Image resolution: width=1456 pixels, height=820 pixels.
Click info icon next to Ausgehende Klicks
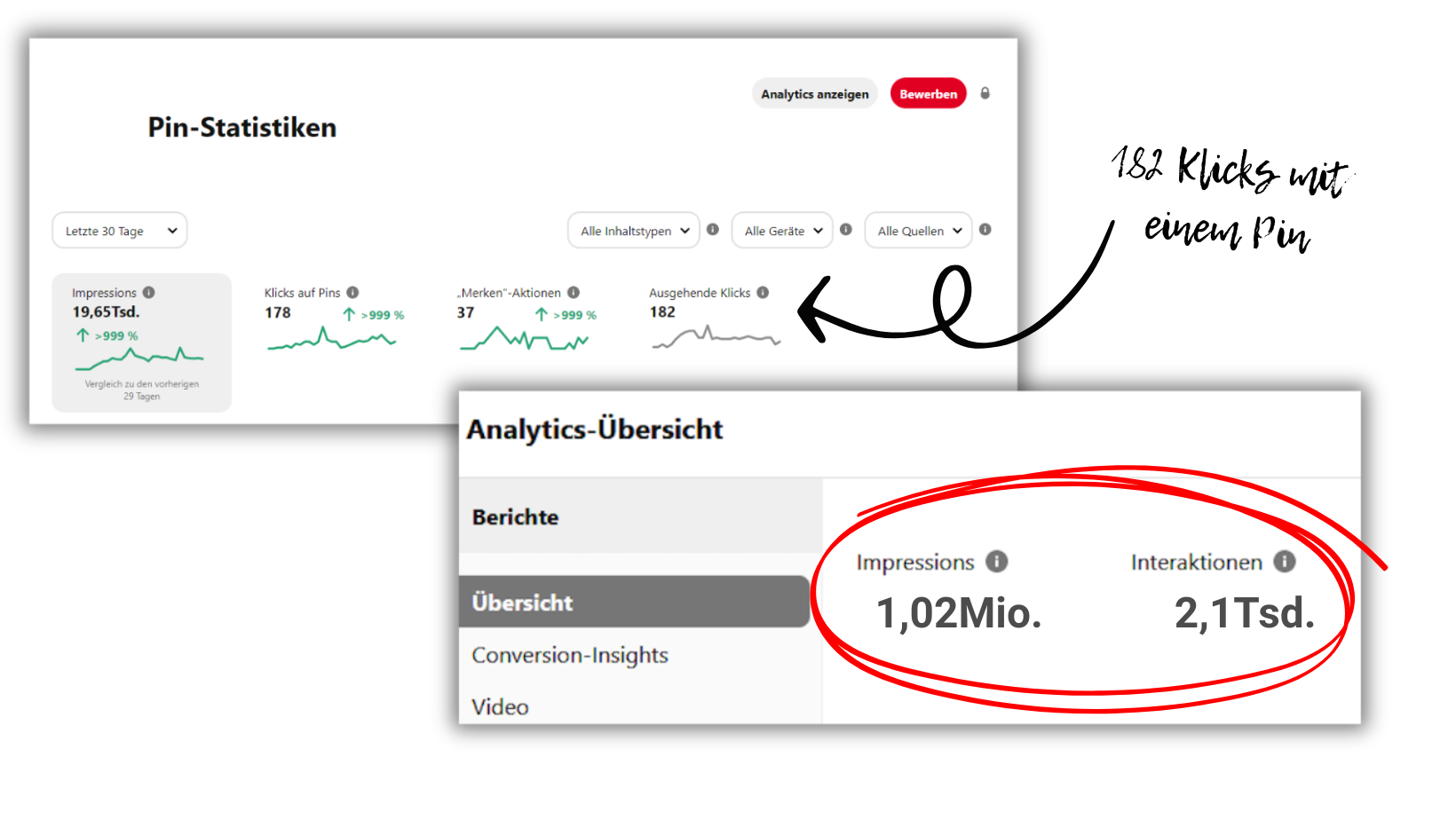(x=763, y=292)
